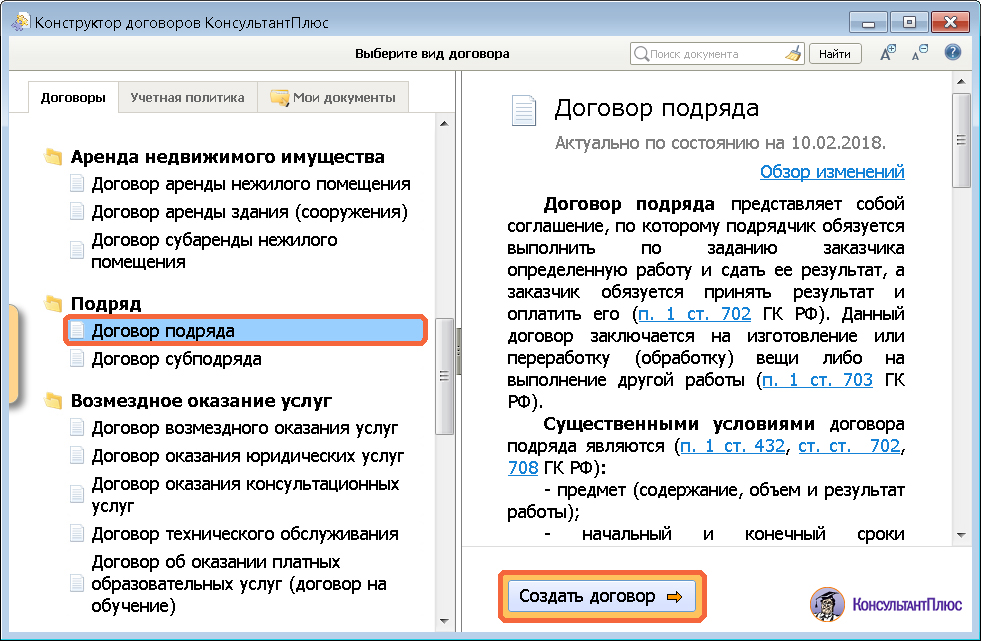The height and width of the screenshot is (641, 981).
Task: Select Договор возмездного оказания услуг
Action: (x=245, y=428)
